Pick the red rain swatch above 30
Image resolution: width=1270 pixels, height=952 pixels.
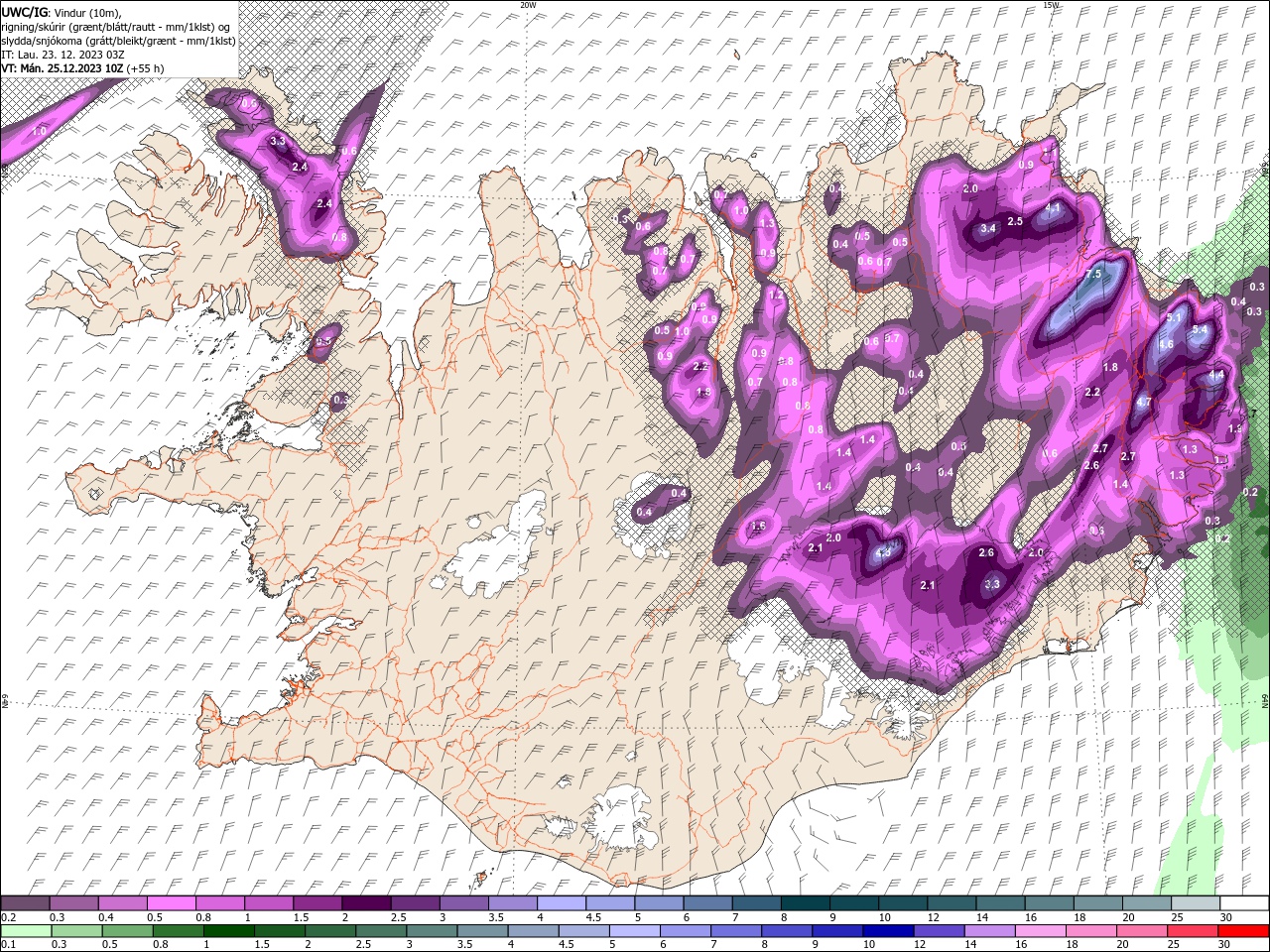[1243, 930]
